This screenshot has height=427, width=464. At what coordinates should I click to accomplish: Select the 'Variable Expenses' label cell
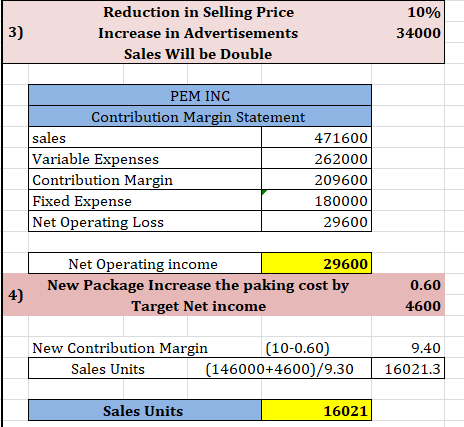(145, 159)
